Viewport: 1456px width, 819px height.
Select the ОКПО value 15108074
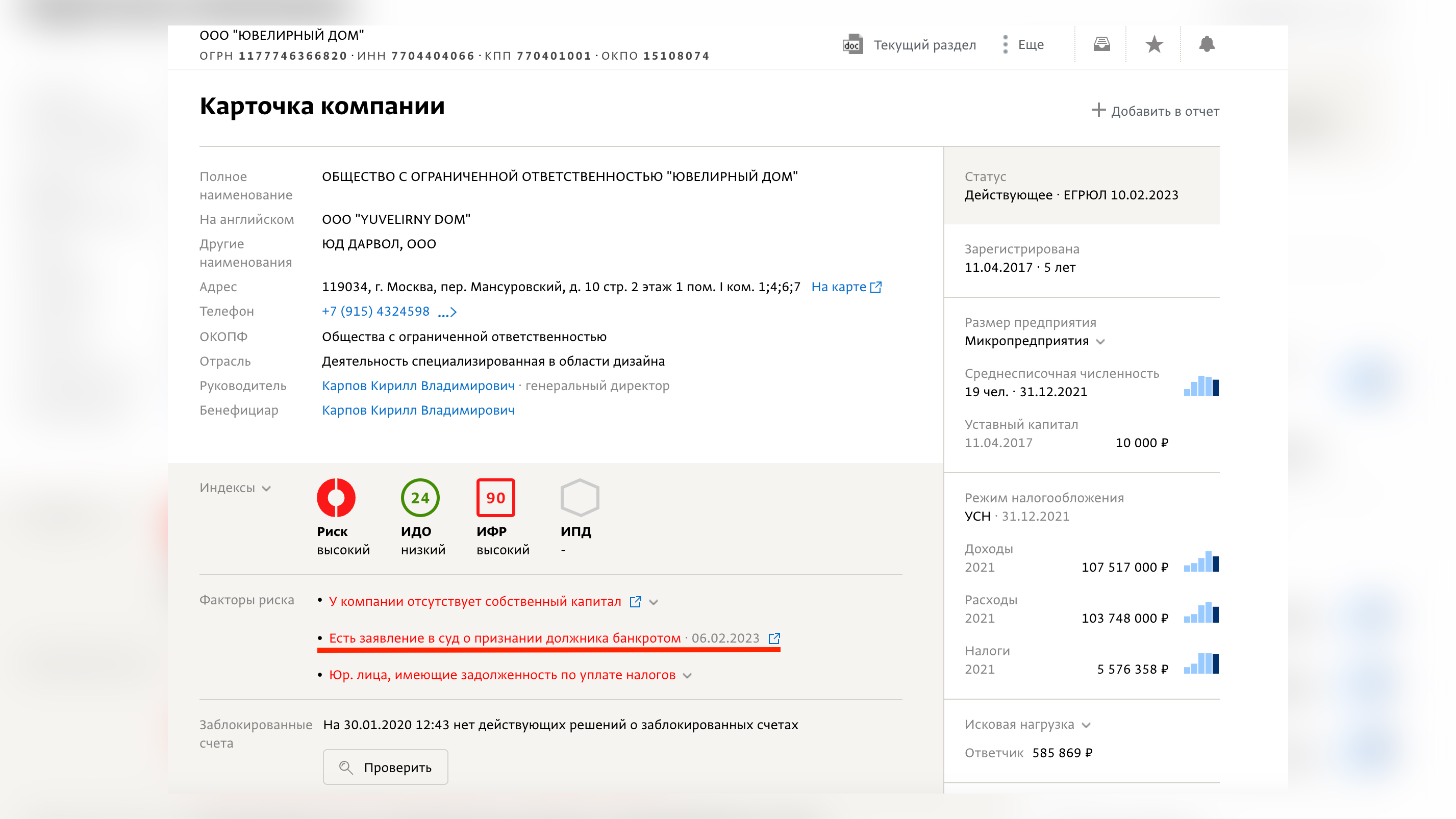tap(676, 56)
